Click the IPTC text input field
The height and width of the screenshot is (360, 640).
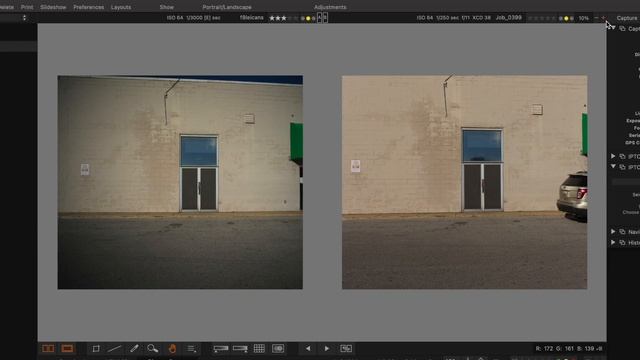[626, 182]
